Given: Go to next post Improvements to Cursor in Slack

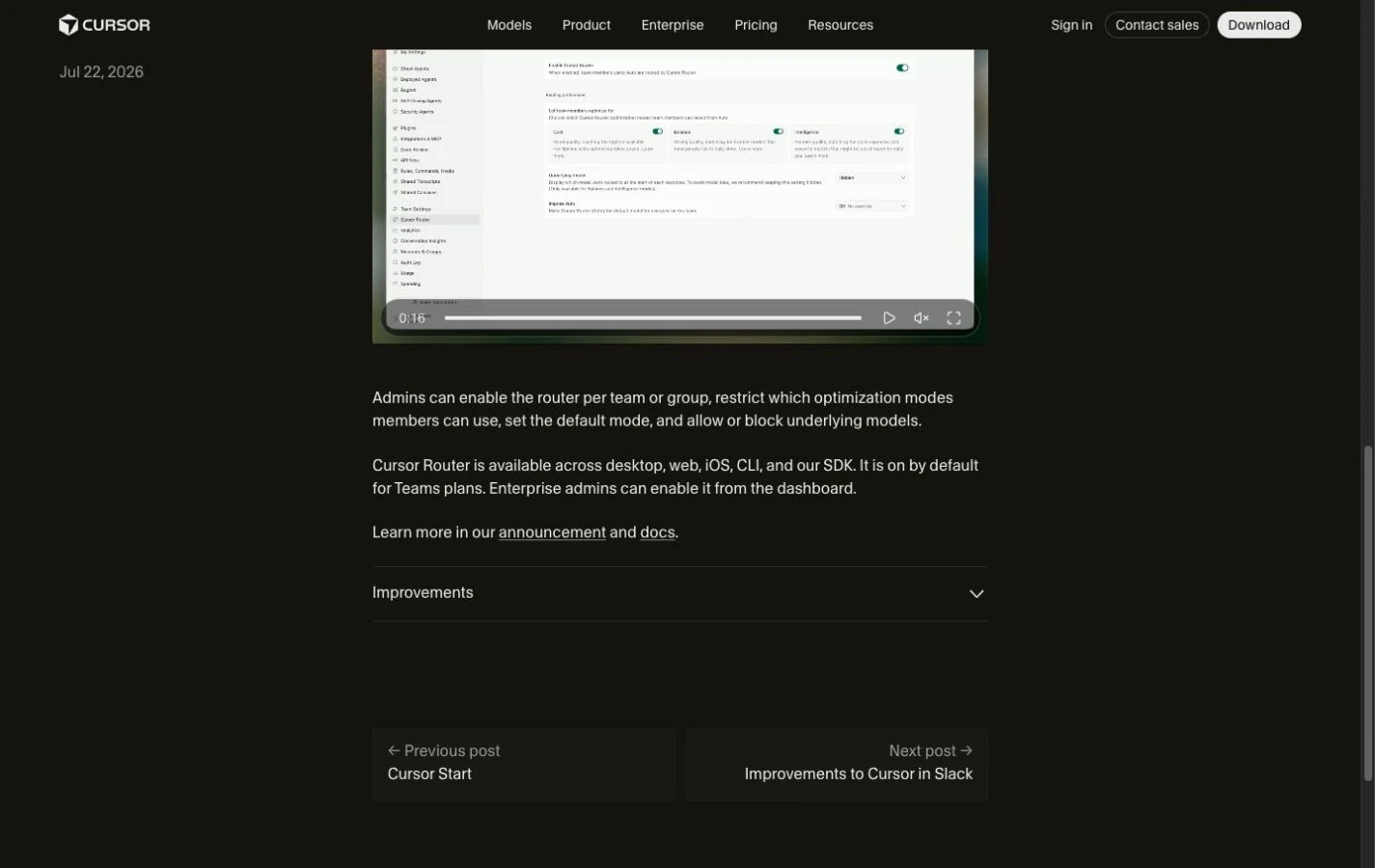Looking at the screenshot, I should (836, 763).
